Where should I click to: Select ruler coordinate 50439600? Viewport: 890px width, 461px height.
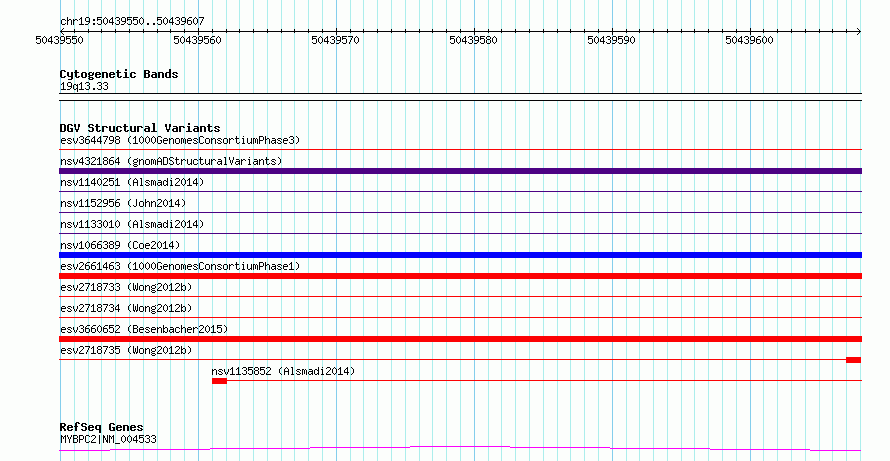pyautogui.click(x=749, y=40)
